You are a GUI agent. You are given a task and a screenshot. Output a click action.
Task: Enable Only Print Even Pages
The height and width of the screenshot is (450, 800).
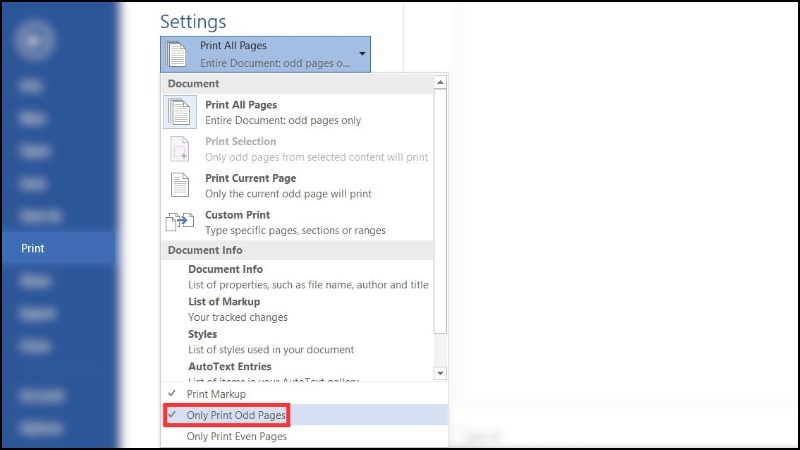[x=238, y=436]
